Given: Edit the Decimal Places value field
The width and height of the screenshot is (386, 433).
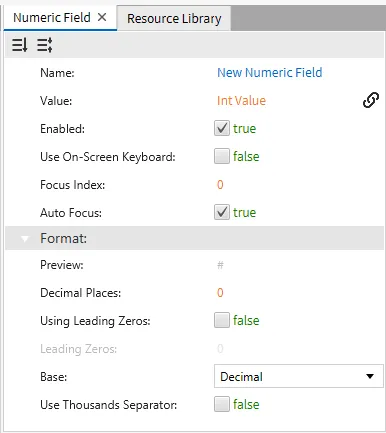Looking at the screenshot, I should click(x=220, y=292).
